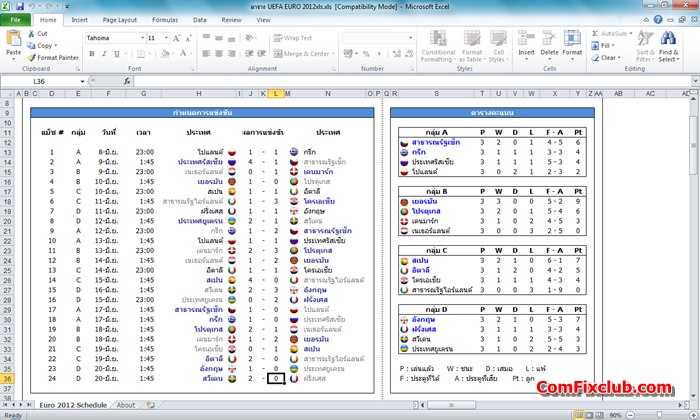Click the Font Color letter A icon

pyautogui.click(x=183, y=54)
